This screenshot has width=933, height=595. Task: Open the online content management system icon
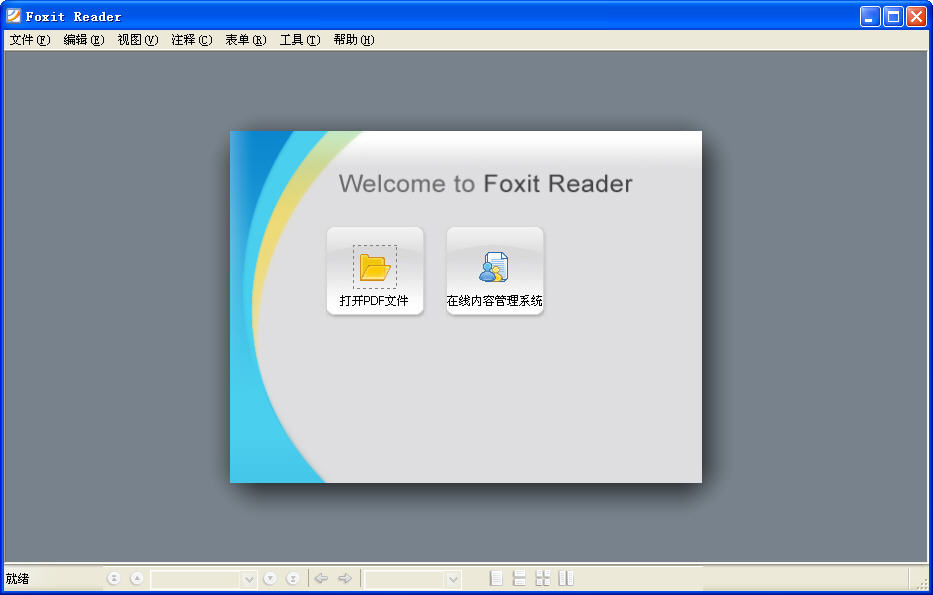(x=494, y=267)
